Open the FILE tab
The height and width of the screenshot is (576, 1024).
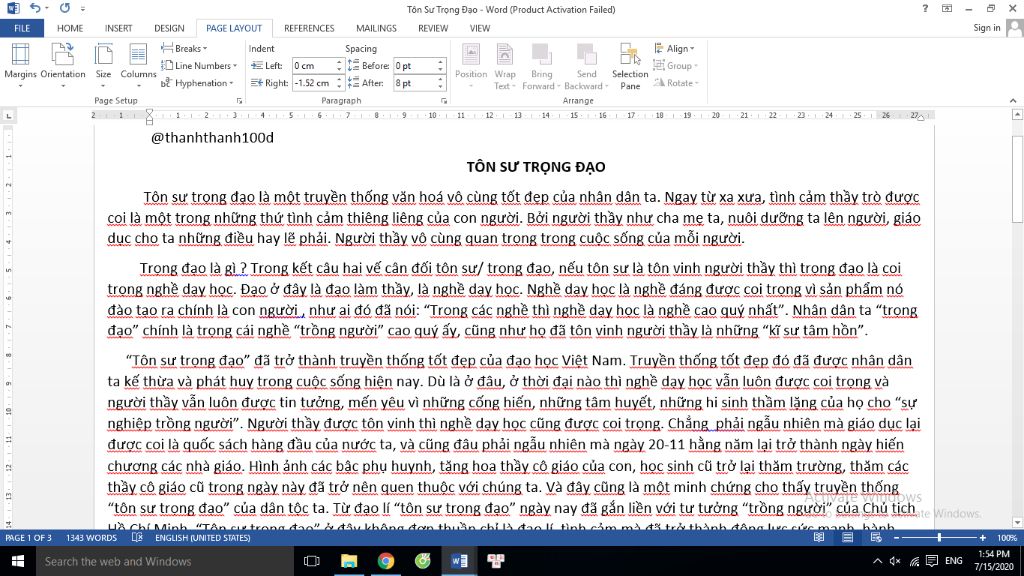pyautogui.click(x=22, y=28)
